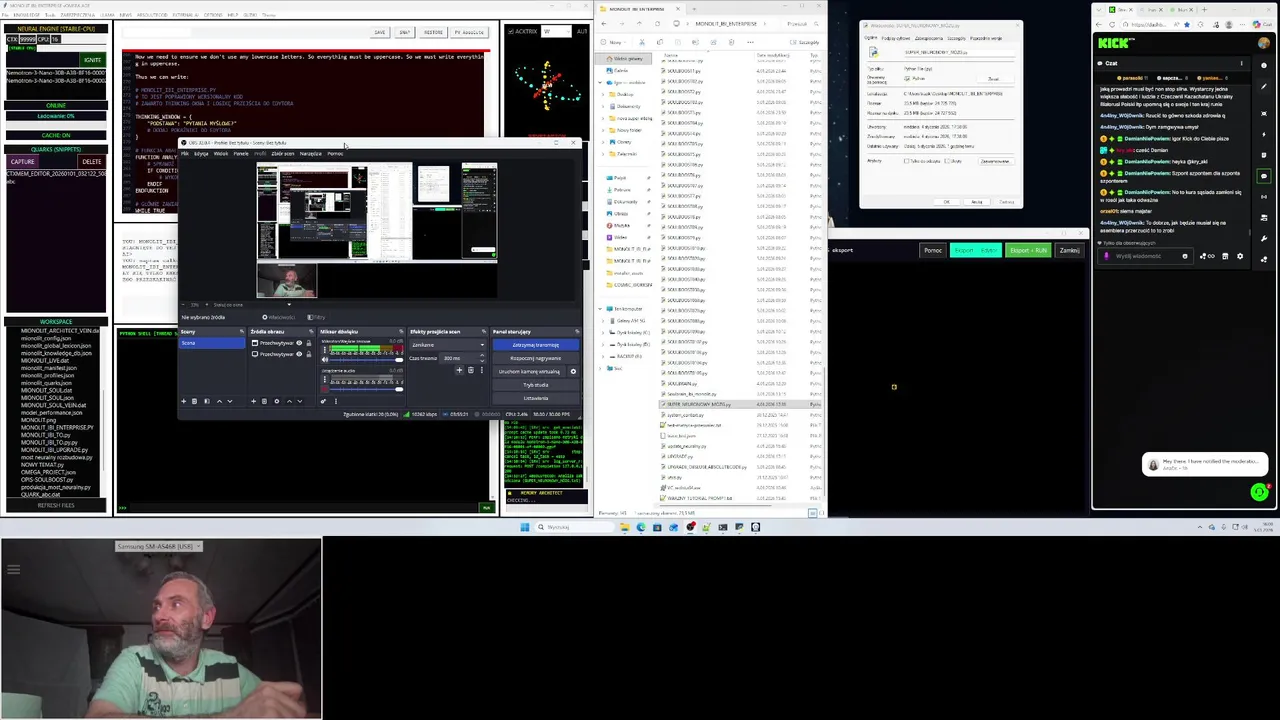Open virtual camera settings gear in OBS

pos(573,371)
